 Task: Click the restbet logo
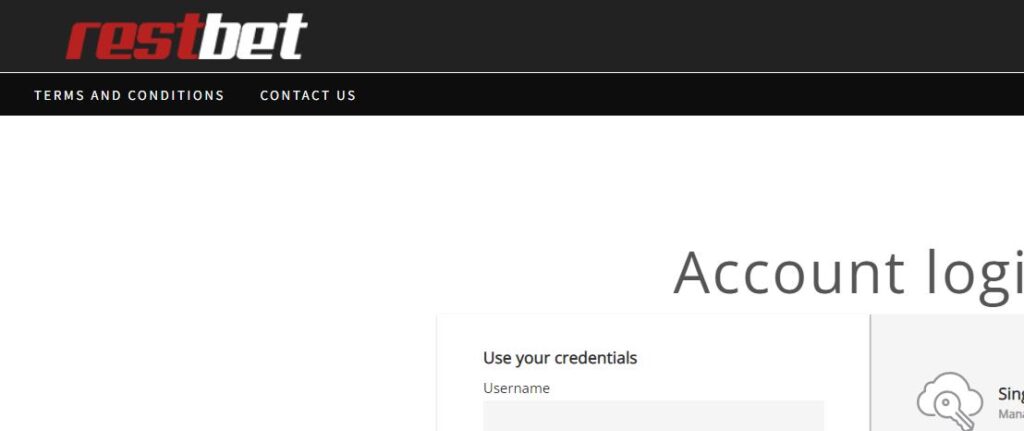pos(187,37)
